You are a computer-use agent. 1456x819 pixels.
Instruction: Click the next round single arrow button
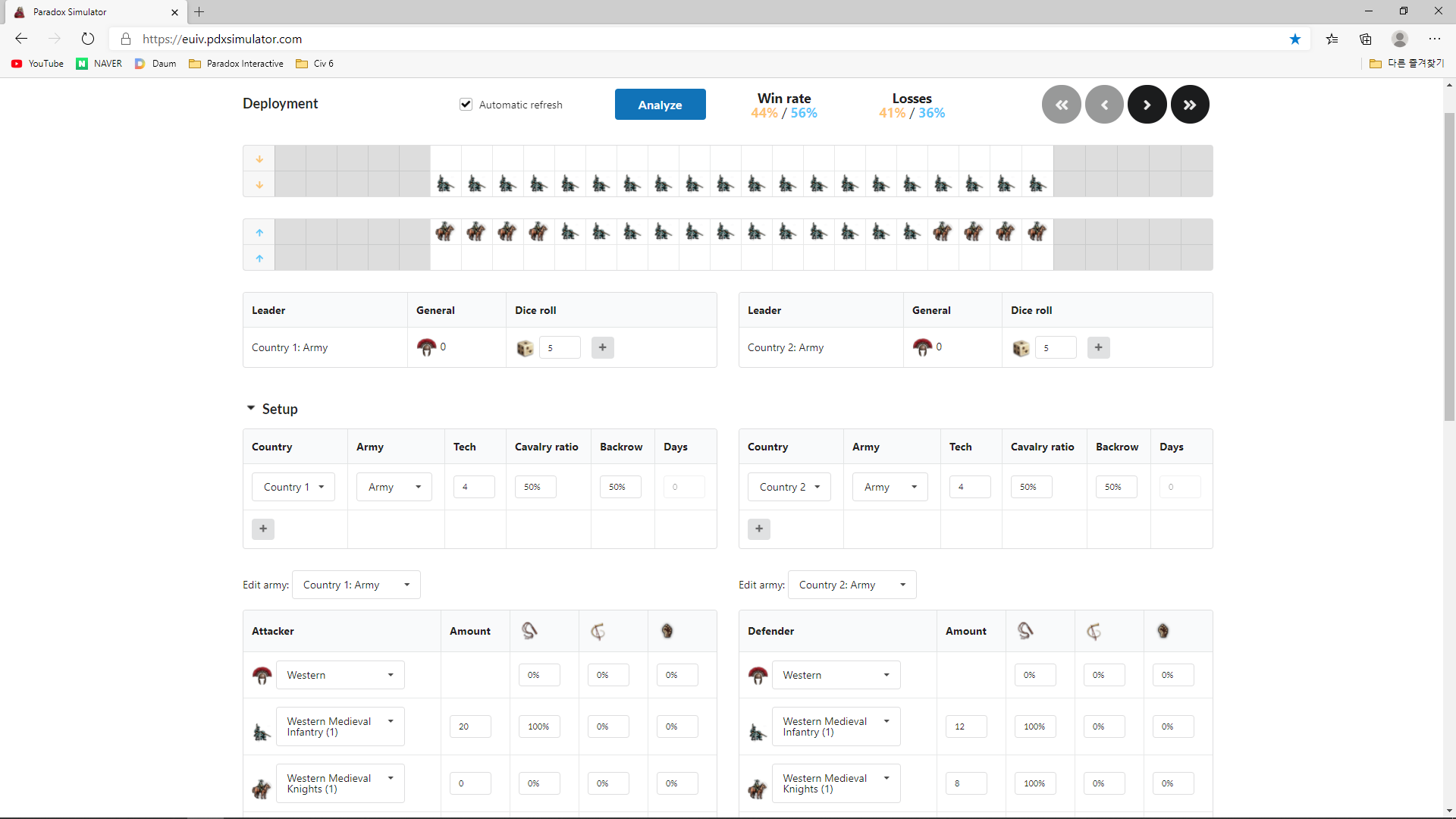pyautogui.click(x=1147, y=105)
